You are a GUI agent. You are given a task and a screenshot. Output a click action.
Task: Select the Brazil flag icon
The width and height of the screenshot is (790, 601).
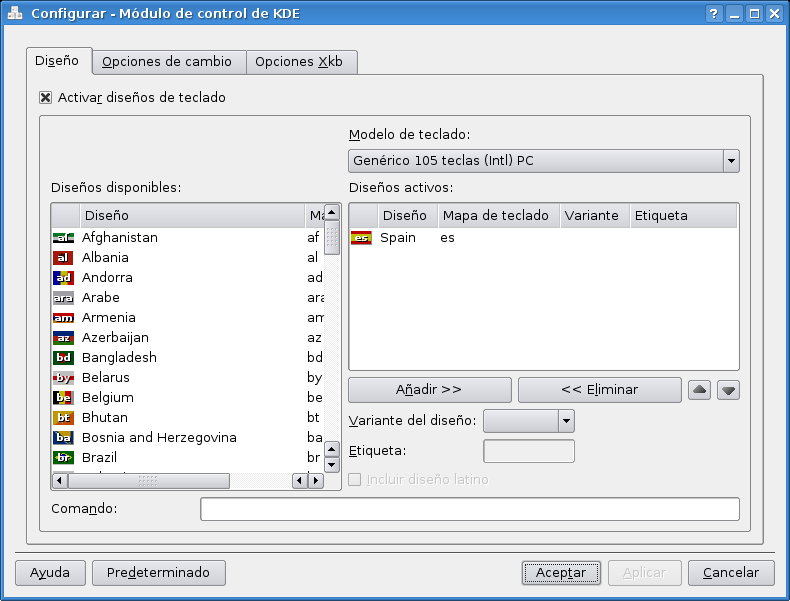pyautogui.click(x=63, y=458)
